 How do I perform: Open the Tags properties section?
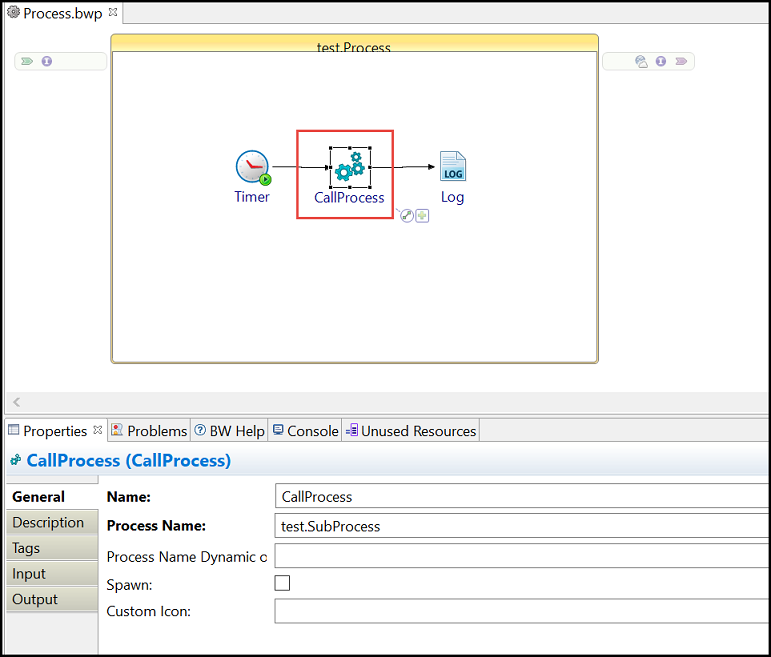click(x=52, y=548)
